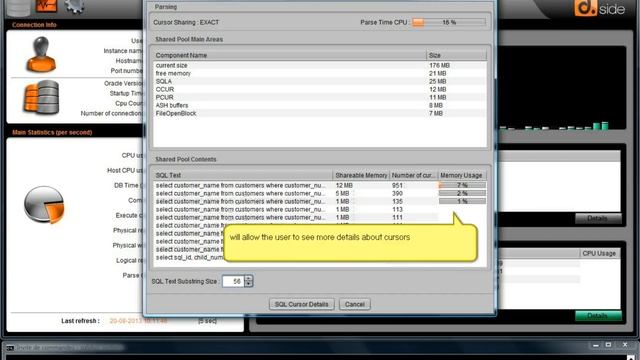Select the 'free memory' component row
Viewport: 640px width, 360px height.
click(x=320, y=73)
